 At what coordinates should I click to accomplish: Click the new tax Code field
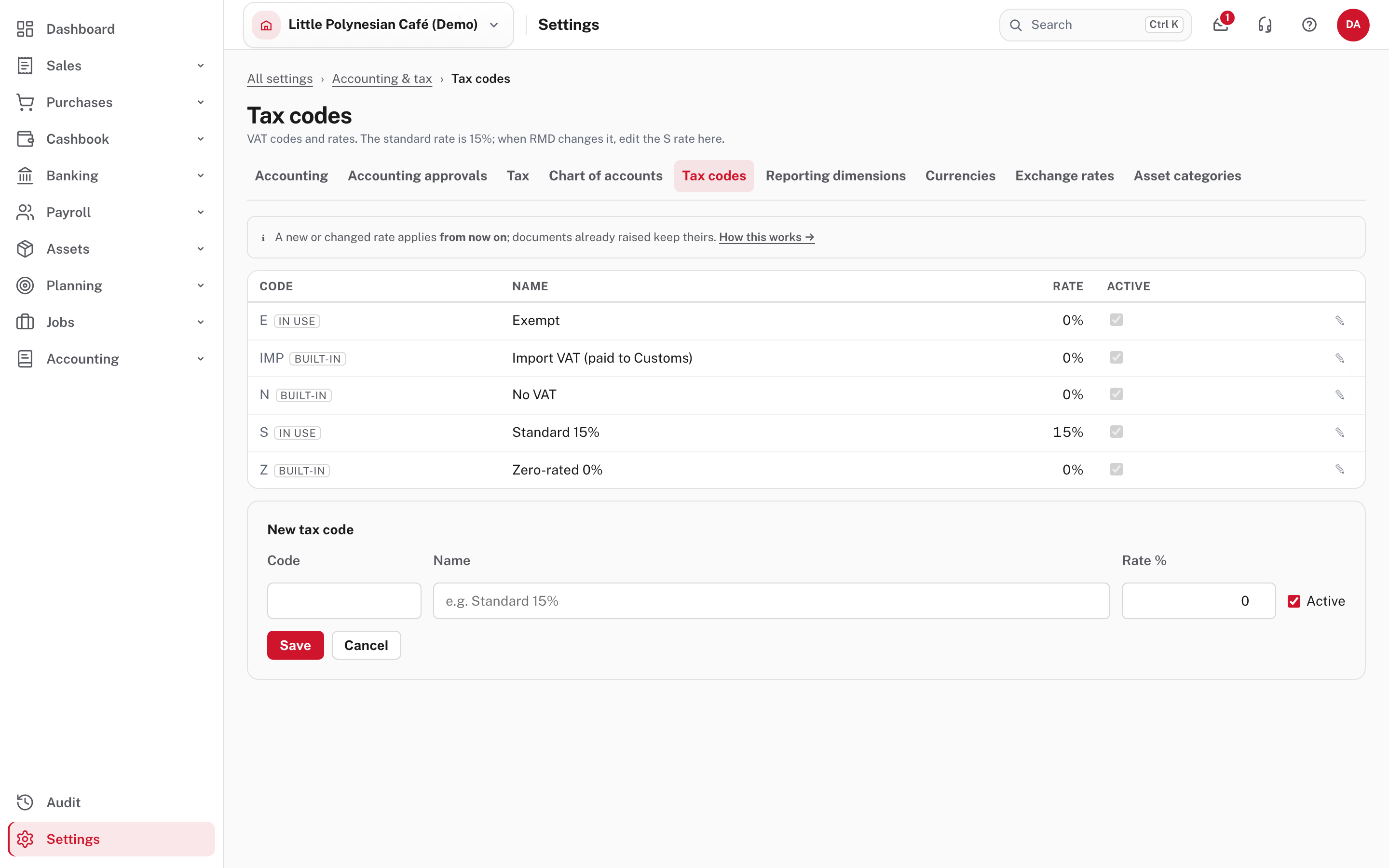344,601
